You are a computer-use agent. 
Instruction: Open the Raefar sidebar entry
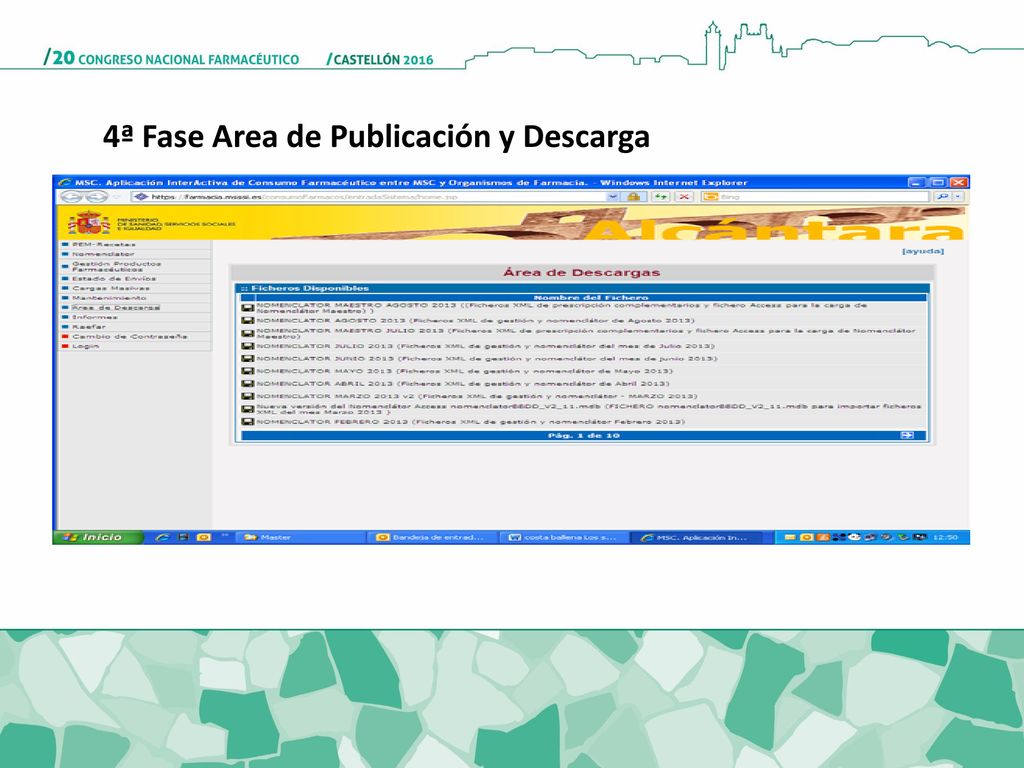[89, 327]
